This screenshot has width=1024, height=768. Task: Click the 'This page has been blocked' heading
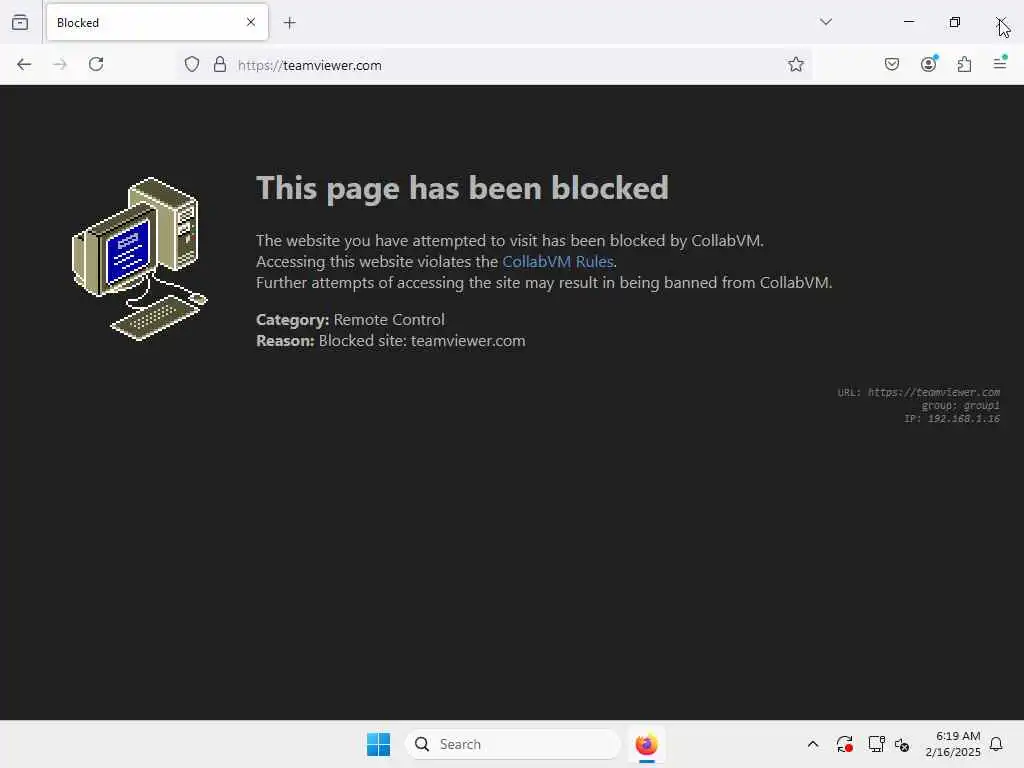pyautogui.click(x=462, y=188)
